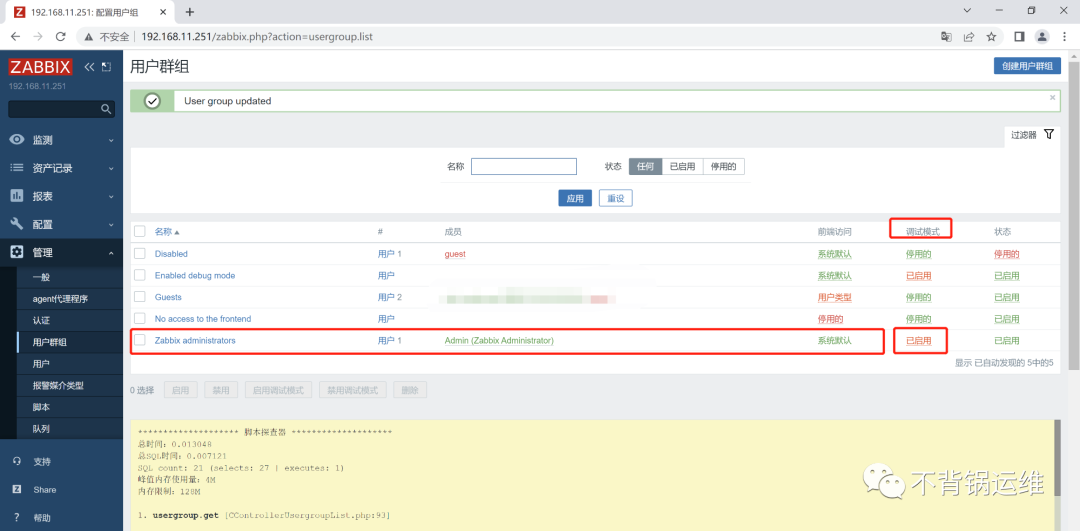Tick the checkbox for Disabled group
1080x531 pixels.
tap(140, 253)
